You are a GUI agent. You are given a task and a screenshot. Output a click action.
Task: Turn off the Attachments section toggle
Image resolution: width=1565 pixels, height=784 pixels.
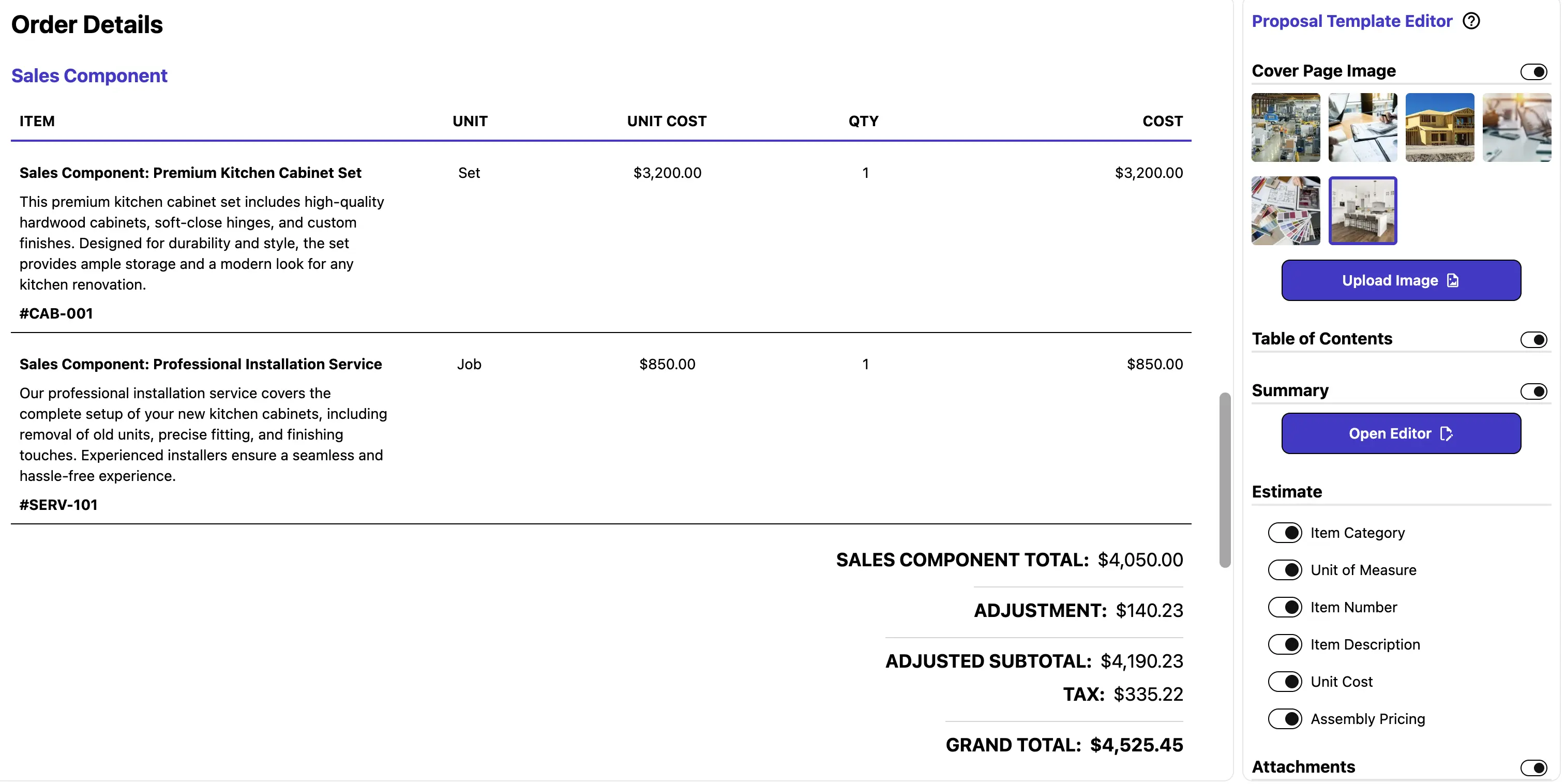(1533, 767)
